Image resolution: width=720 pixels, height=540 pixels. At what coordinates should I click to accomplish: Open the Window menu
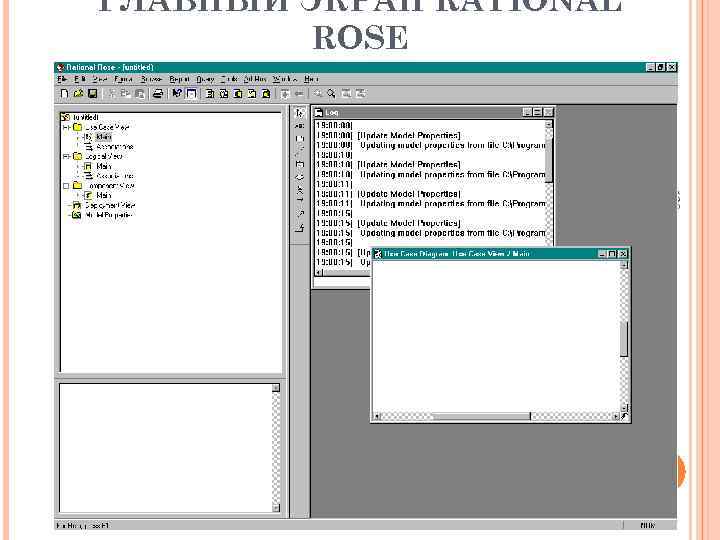[285, 79]
